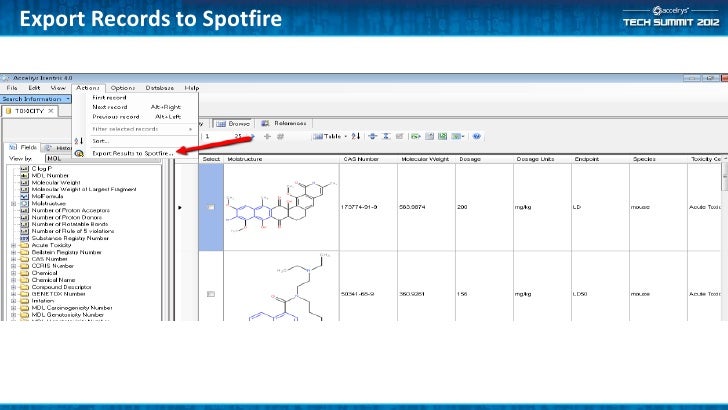Click the Molstructure column header
Image resolution: width=728 pixels, height=410 pixels.
(x=281, y=159)
